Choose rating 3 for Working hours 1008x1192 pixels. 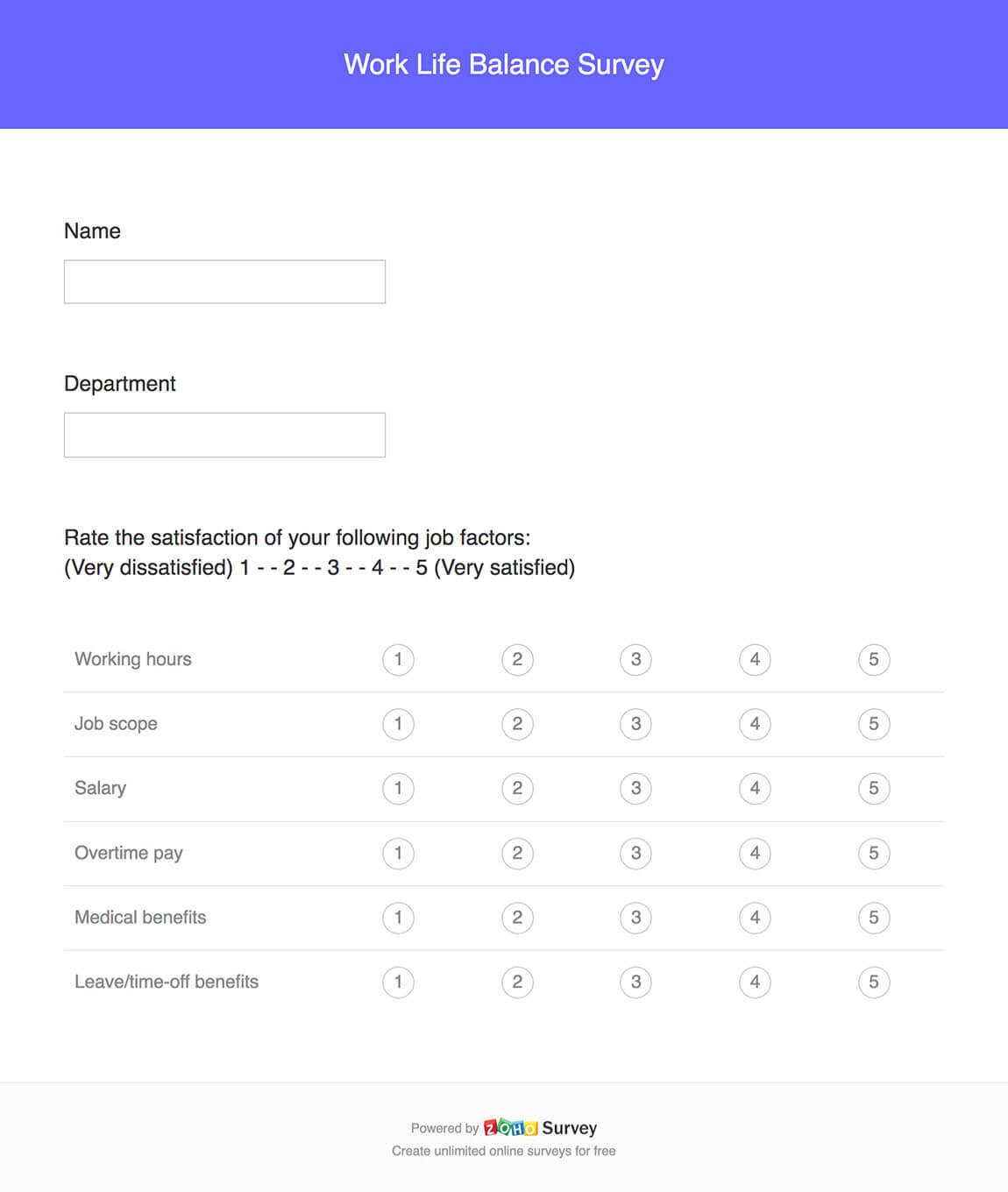(x=635, y=659)
